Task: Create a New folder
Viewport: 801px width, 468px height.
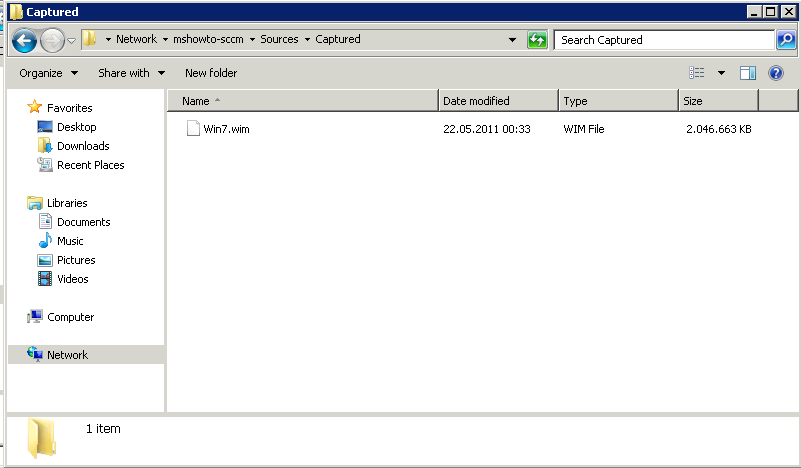Action: tap(211, 73)
